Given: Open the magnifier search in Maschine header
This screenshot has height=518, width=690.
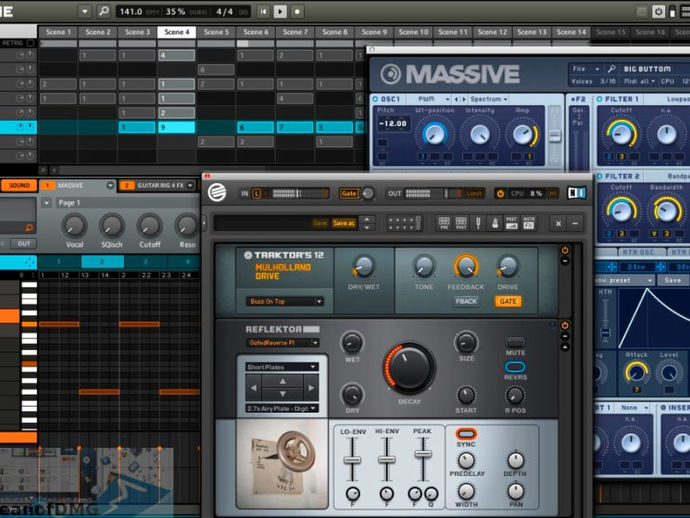Looking at the screenshot, I should point(103,11).
